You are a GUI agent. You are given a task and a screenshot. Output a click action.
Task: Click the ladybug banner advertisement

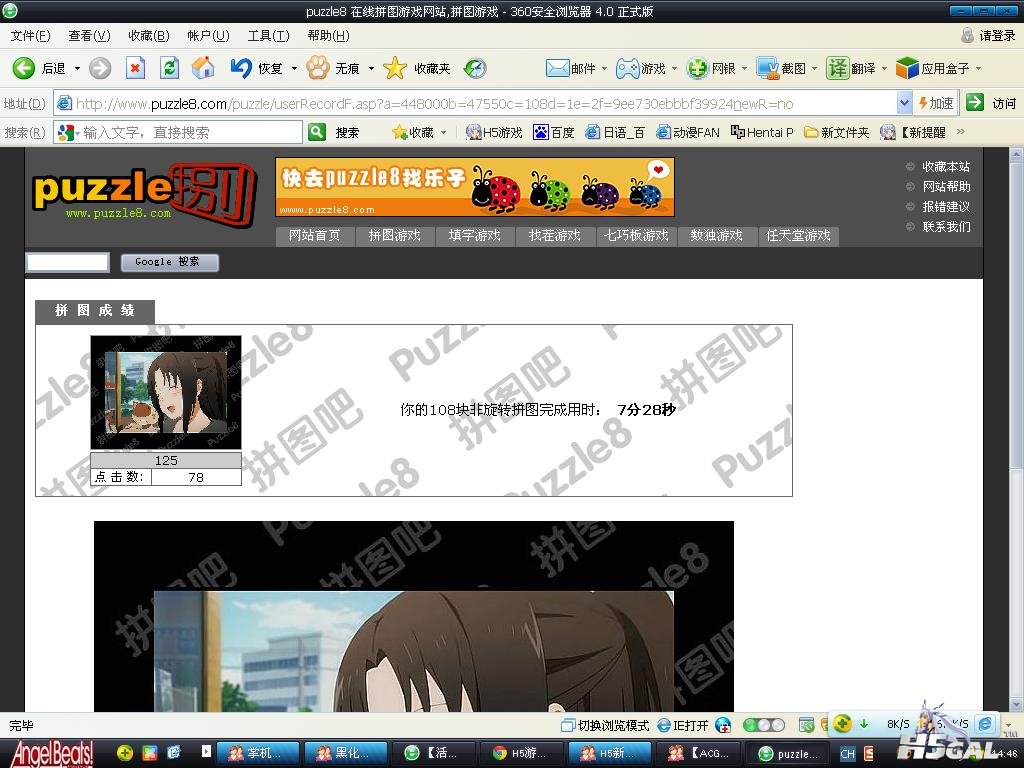[x=475, y=187]
